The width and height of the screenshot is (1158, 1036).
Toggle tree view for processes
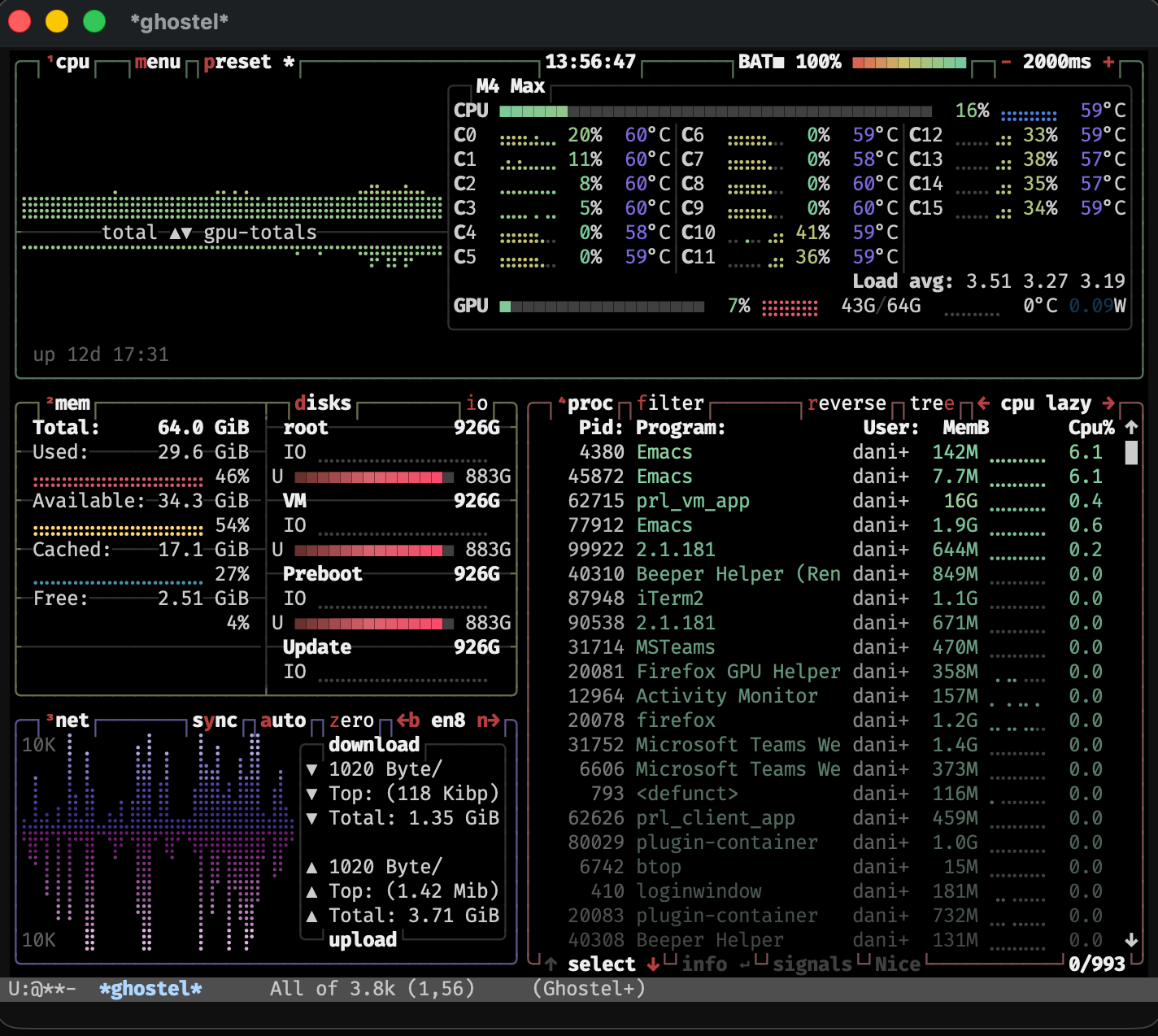pos(932,403)
